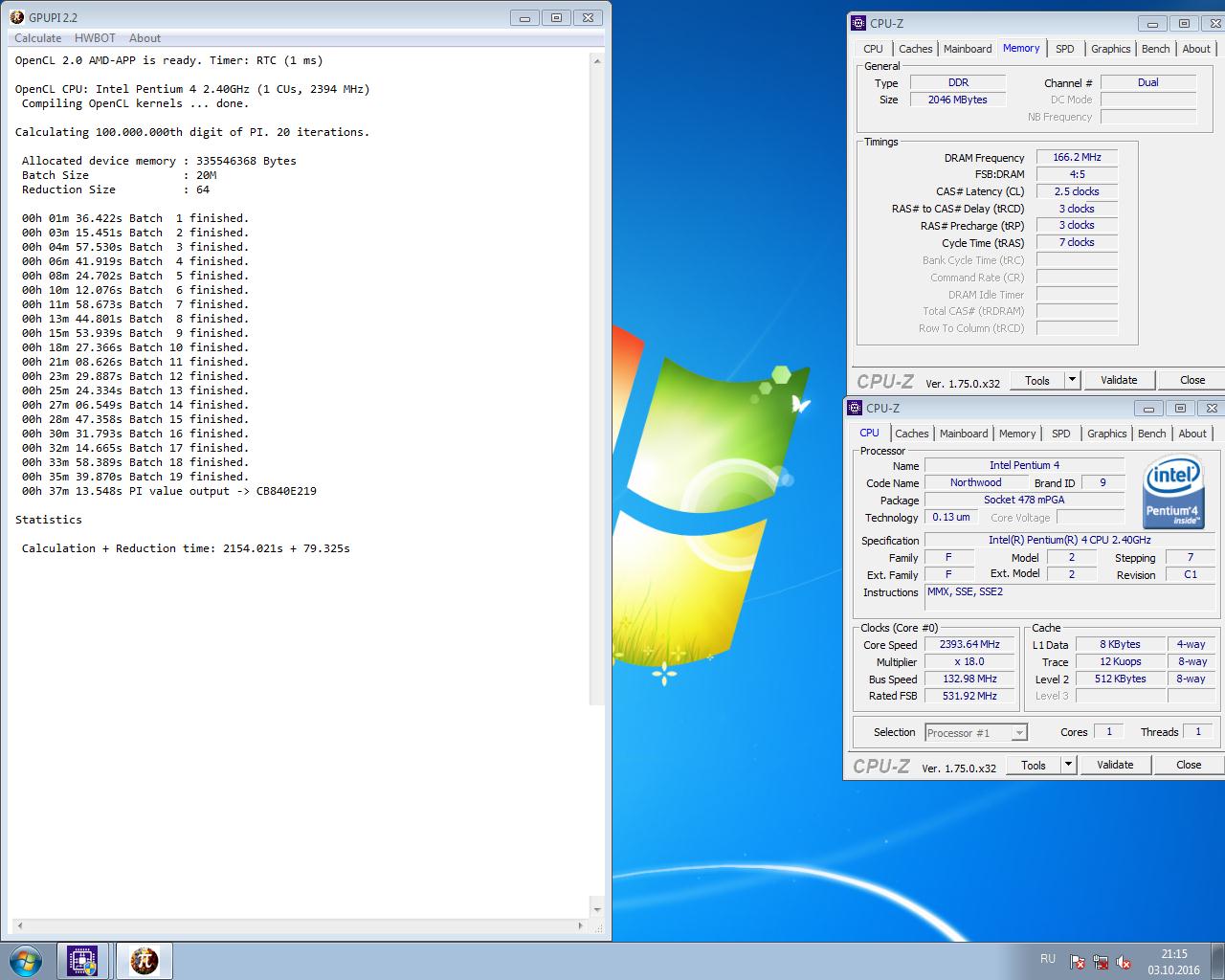Image resolution: width=1225 pixels, height=980 pixels.
Task: Select the Memory tab in the lower CPU-Z window
Action: (x=1017, y=434)
